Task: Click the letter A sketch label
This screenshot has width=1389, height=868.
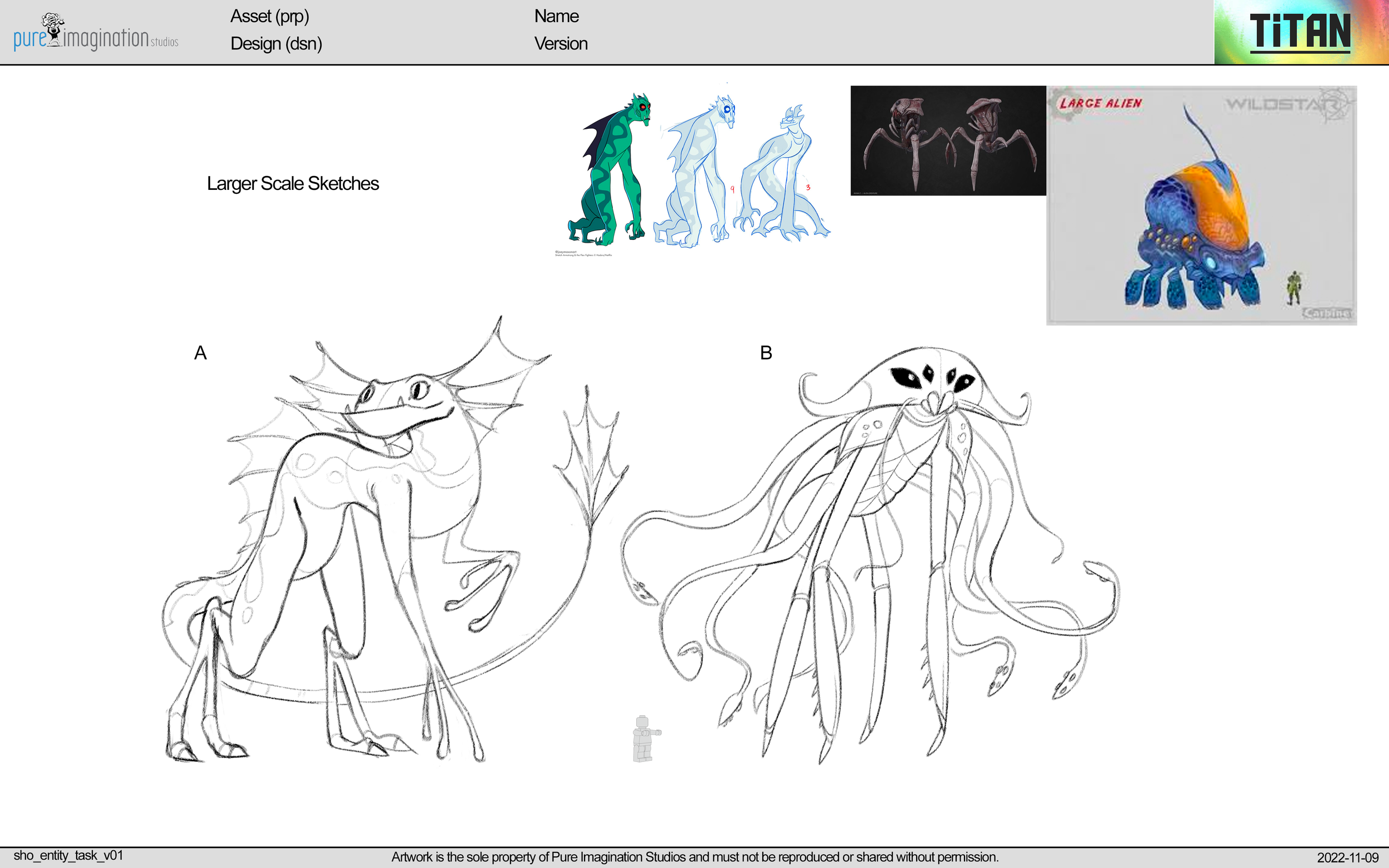Action: (200, 353)
